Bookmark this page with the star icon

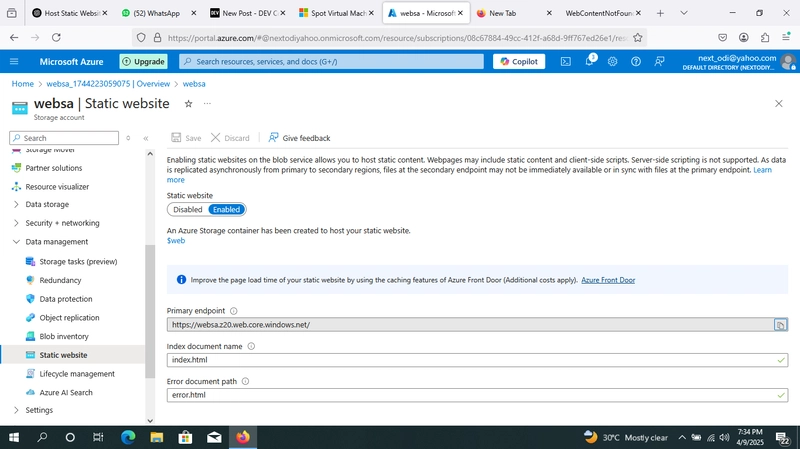[x=638, y=37]
